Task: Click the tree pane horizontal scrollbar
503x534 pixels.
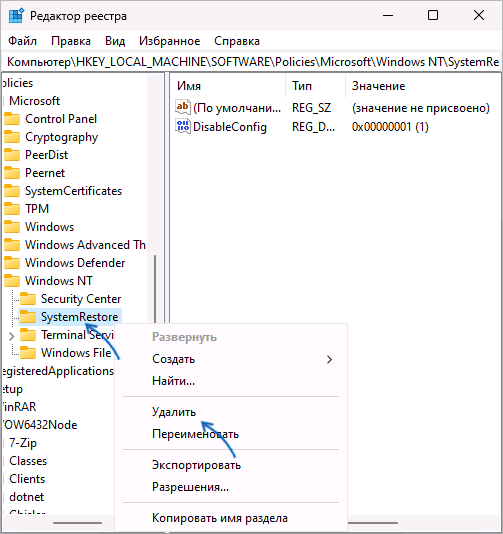Action: pos(77,523)
